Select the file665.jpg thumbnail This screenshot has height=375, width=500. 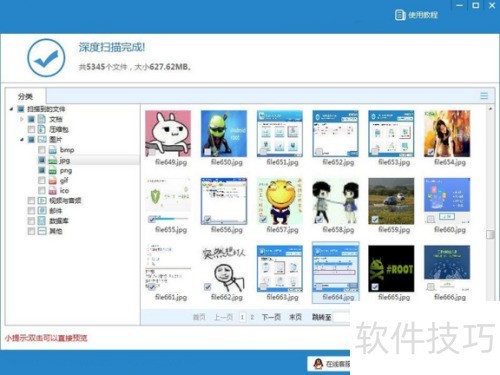coord(391,268)
